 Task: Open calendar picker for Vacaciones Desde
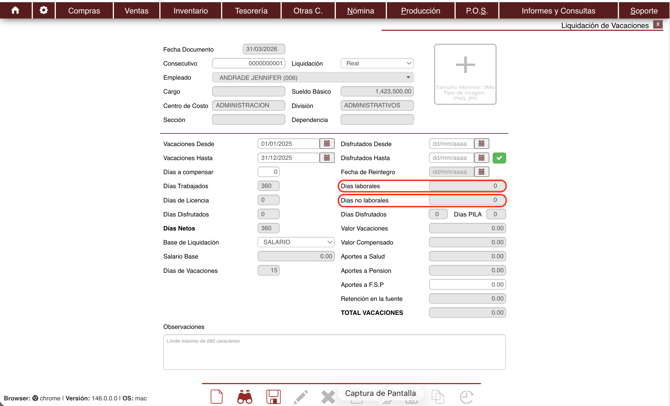(326, 144)
